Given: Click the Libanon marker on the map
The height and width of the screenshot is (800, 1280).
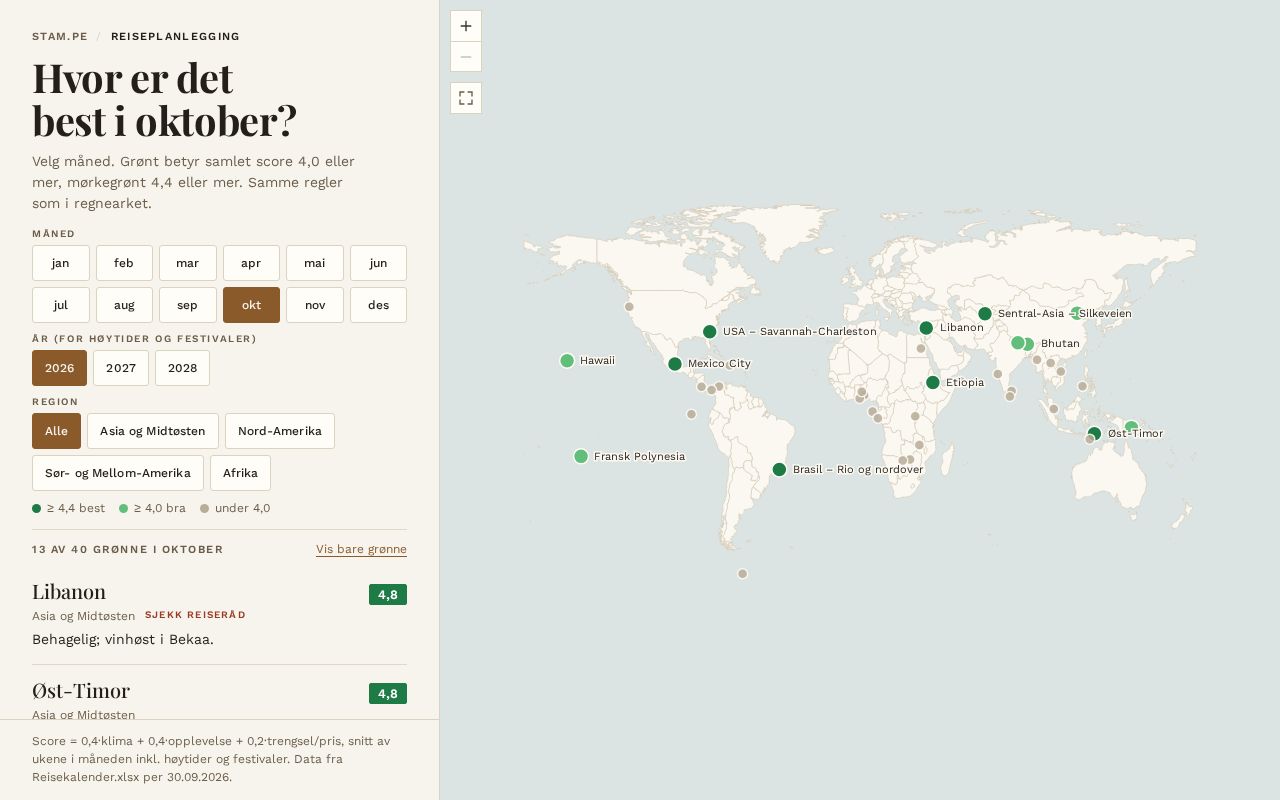Looking at the screenshot, I should (926, 328).
